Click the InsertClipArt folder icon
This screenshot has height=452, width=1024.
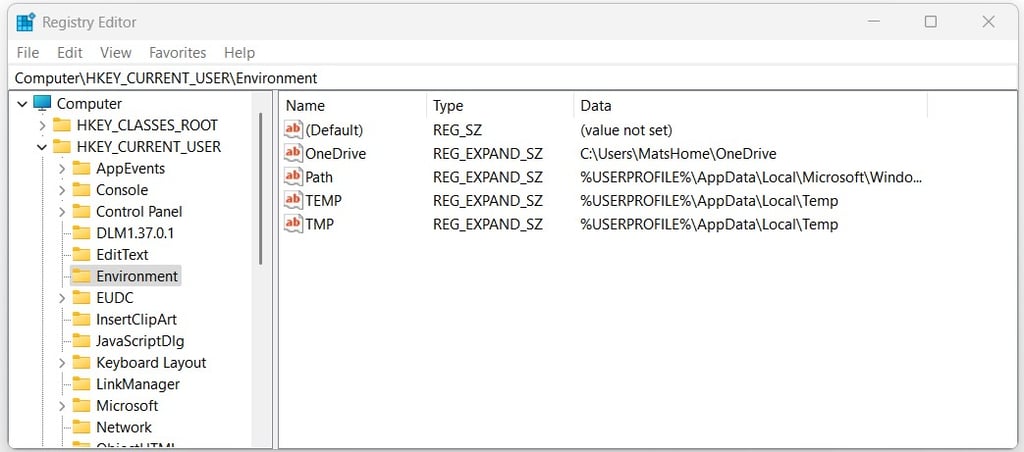(81, 319)
